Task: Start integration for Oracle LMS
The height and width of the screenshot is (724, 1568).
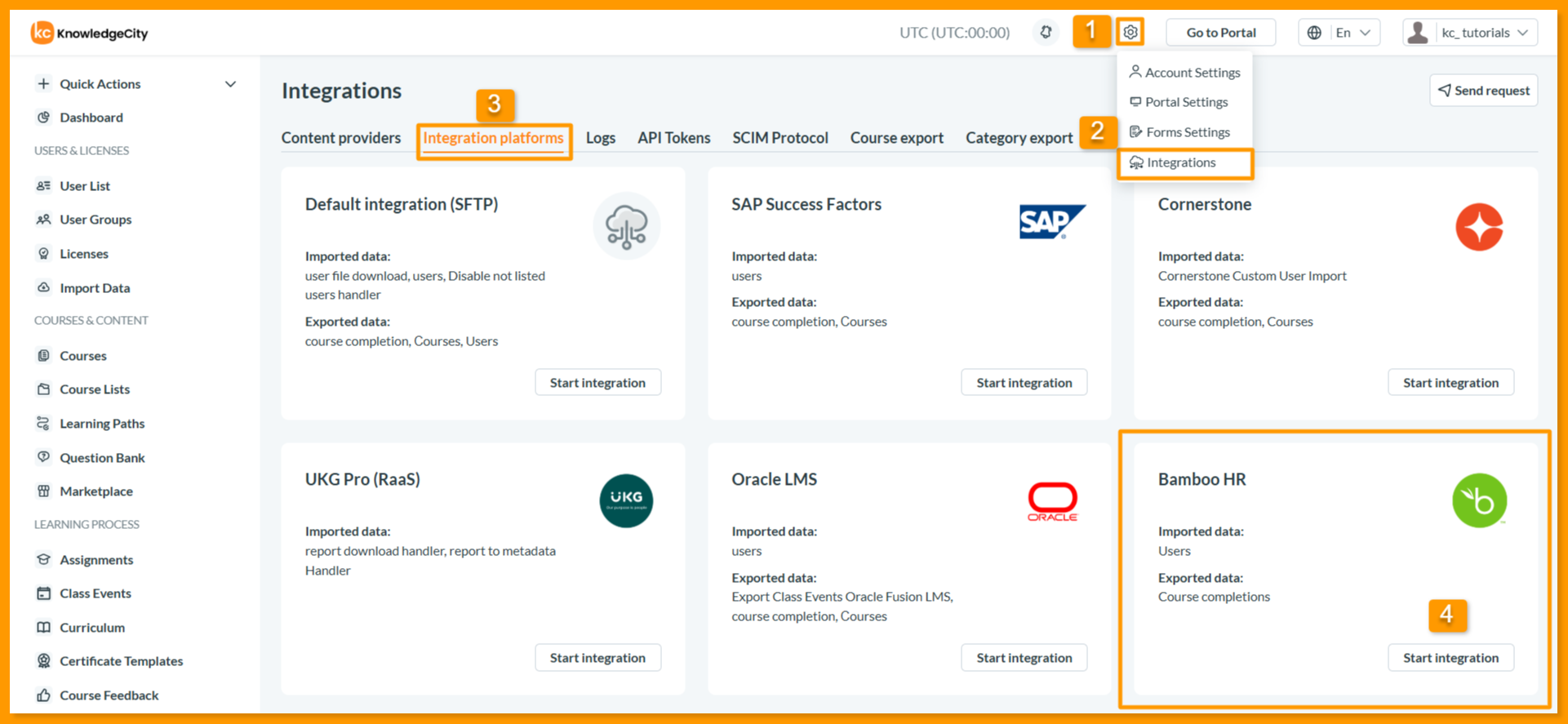Action: pyautogui.click(x=1024, y=658)
